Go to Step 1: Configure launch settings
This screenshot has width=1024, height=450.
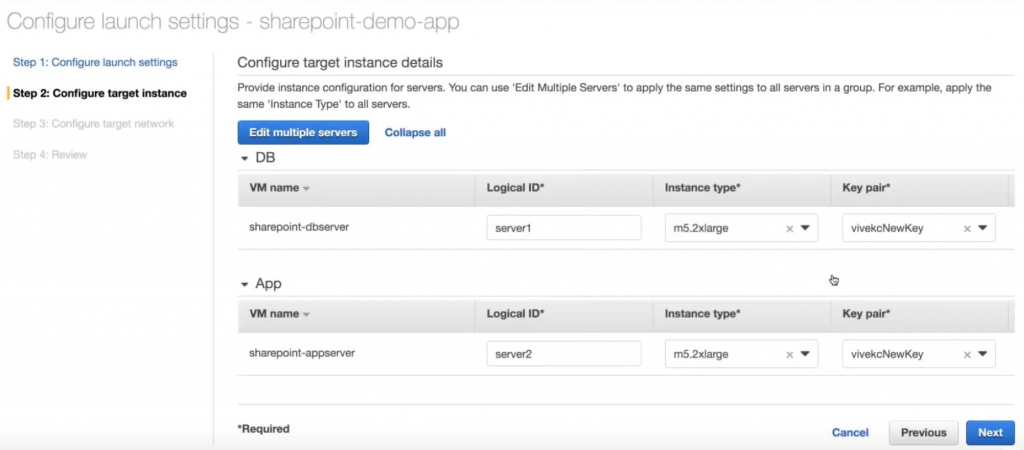tap(95, 62)
